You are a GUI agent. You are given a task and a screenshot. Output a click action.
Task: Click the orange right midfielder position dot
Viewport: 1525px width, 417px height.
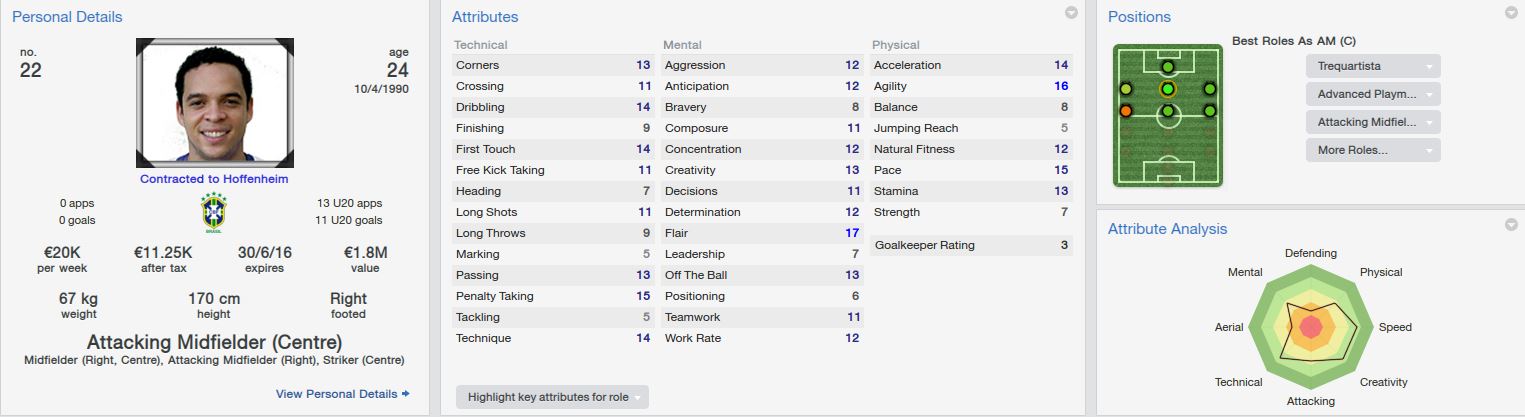1126,111
